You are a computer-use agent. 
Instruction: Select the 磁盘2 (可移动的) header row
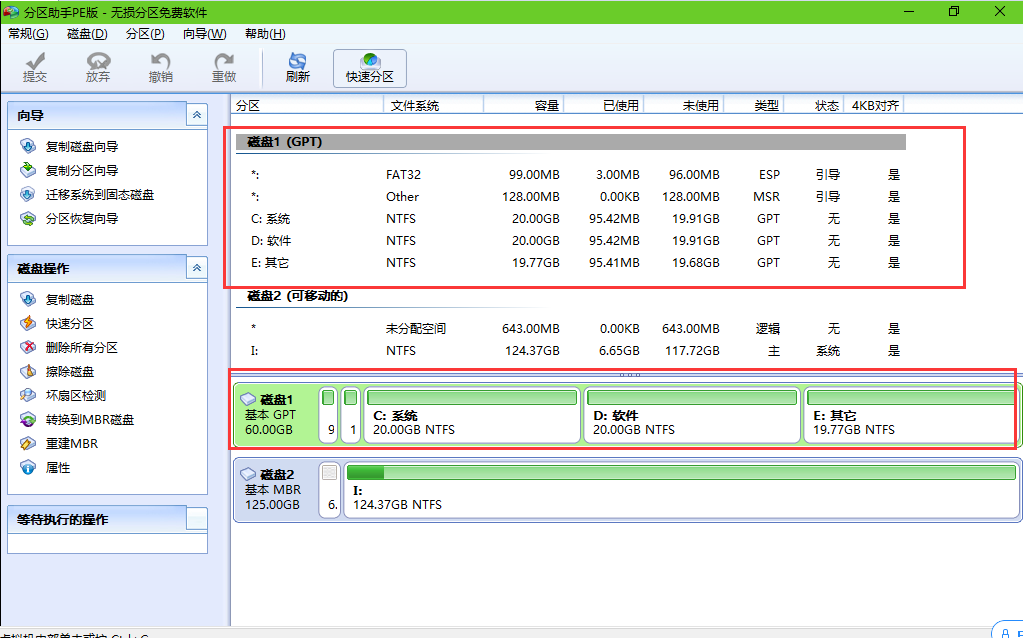571,296
